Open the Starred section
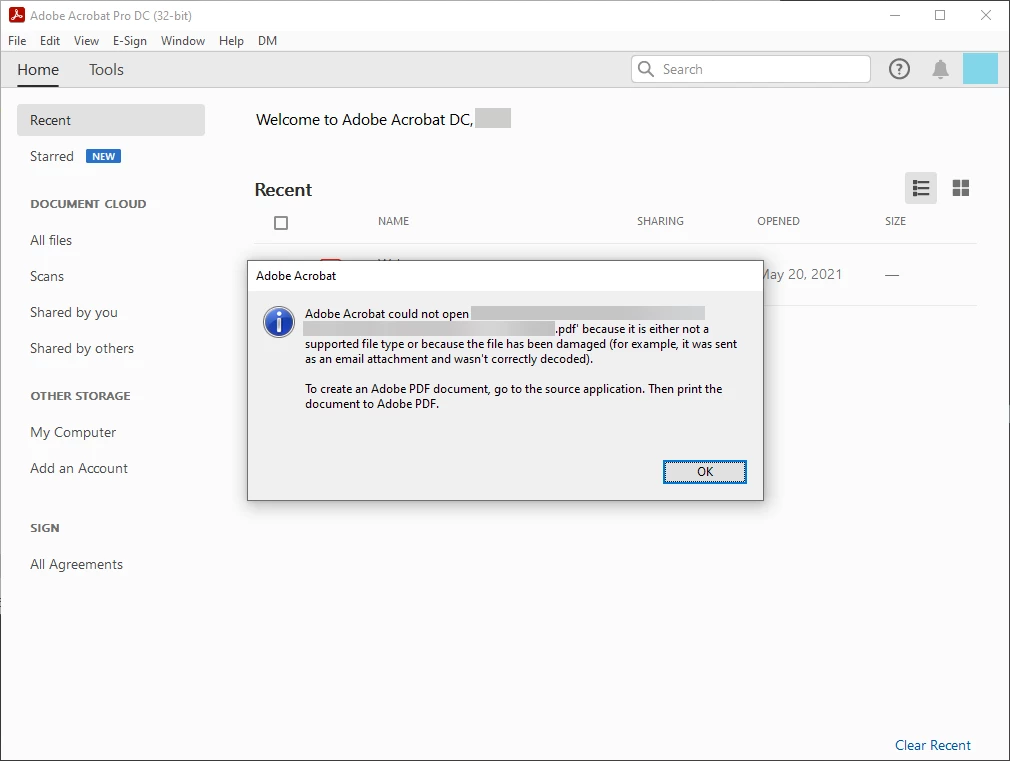1010x761 pixels. pos(52,157)
